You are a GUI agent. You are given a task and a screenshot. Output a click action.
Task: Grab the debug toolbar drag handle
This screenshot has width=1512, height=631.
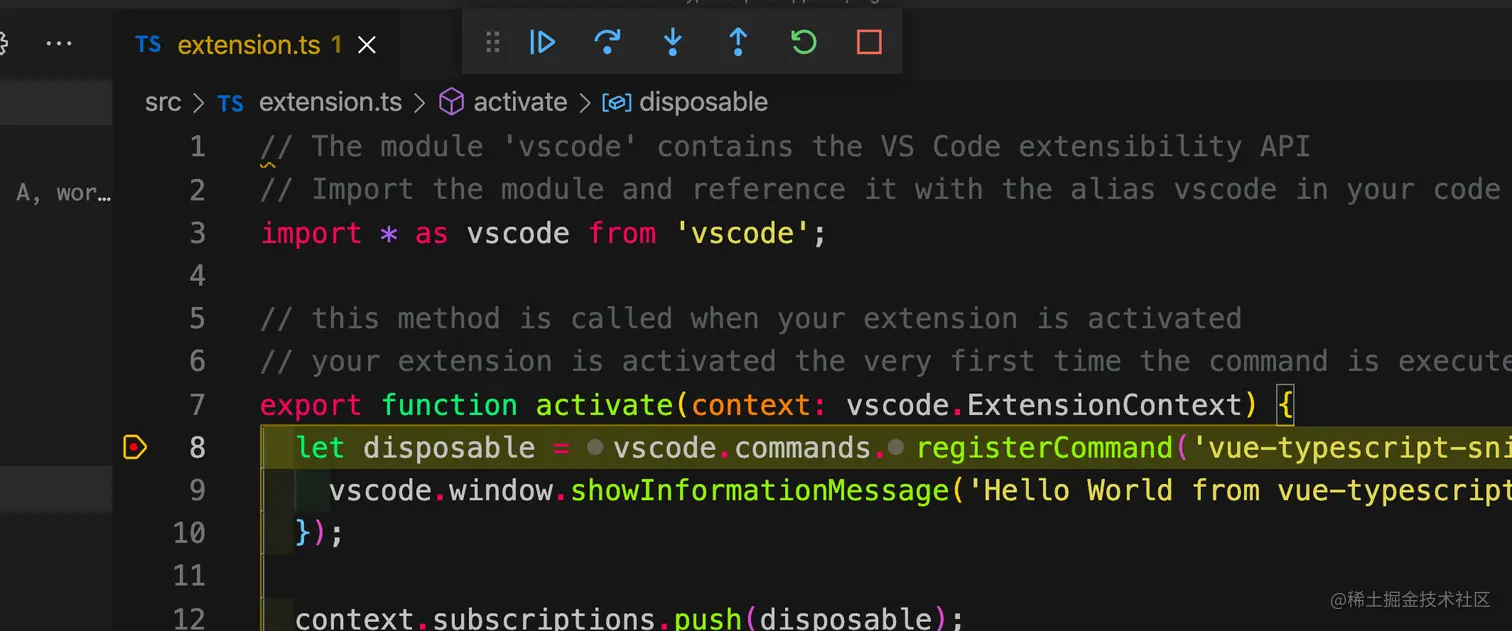[x=492, y=42]
